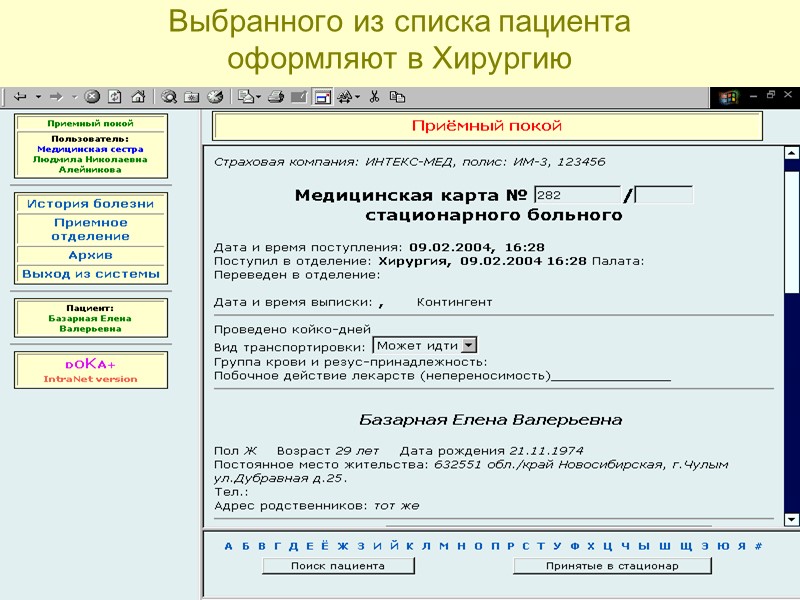Filter patients by letter К

click(x=410, y=546)
